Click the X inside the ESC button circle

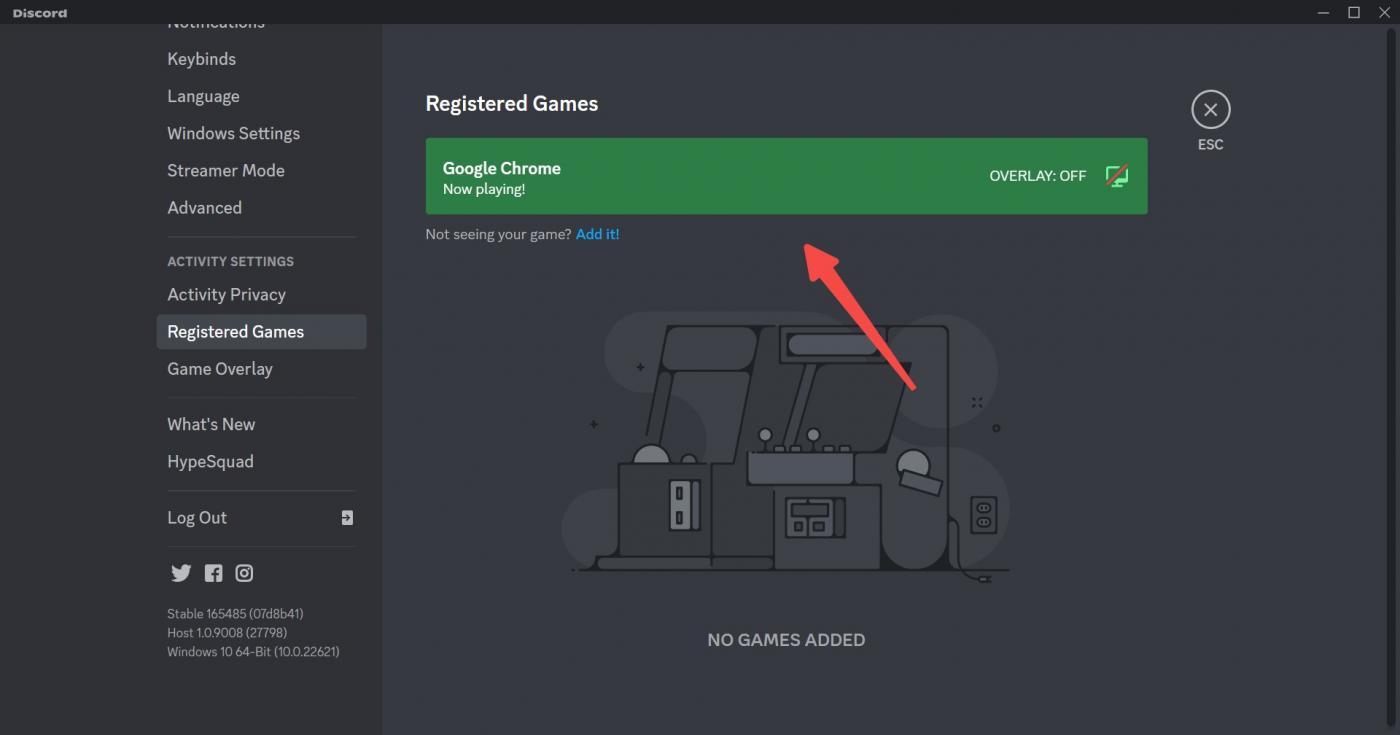[1210, 109]
